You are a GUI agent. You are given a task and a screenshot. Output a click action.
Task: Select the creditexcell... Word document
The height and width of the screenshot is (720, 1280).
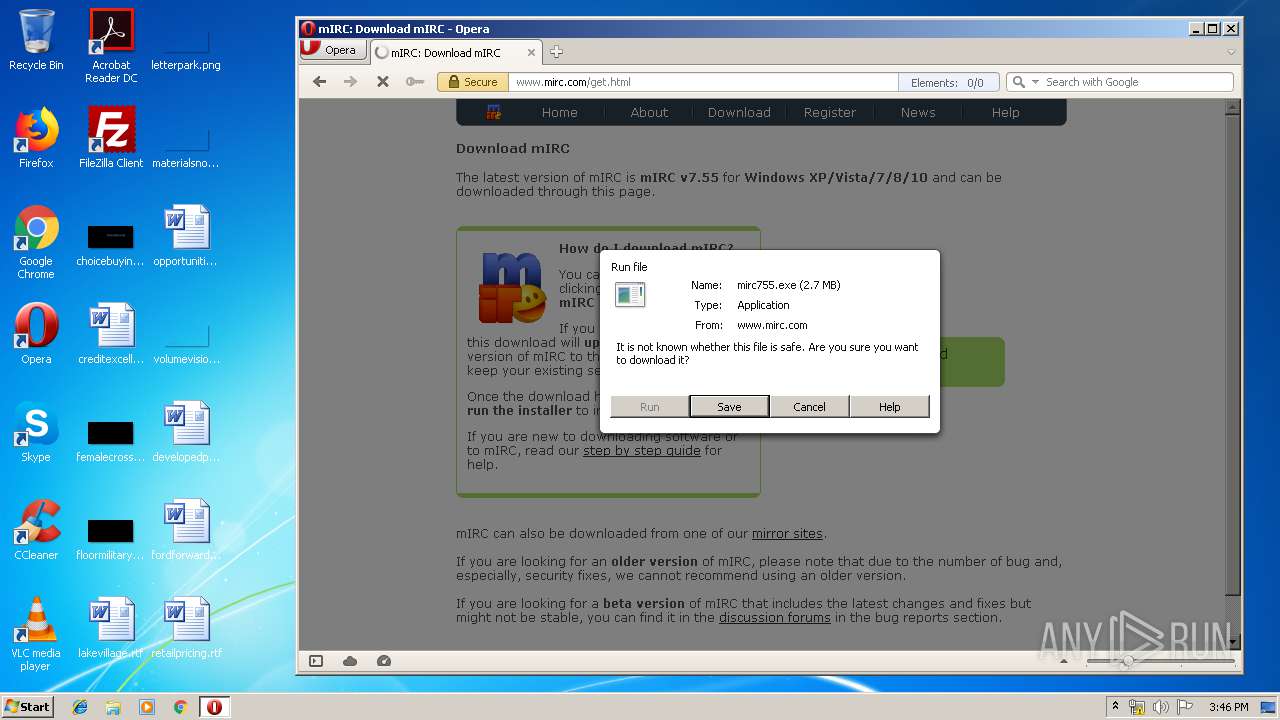pos(111,334)
